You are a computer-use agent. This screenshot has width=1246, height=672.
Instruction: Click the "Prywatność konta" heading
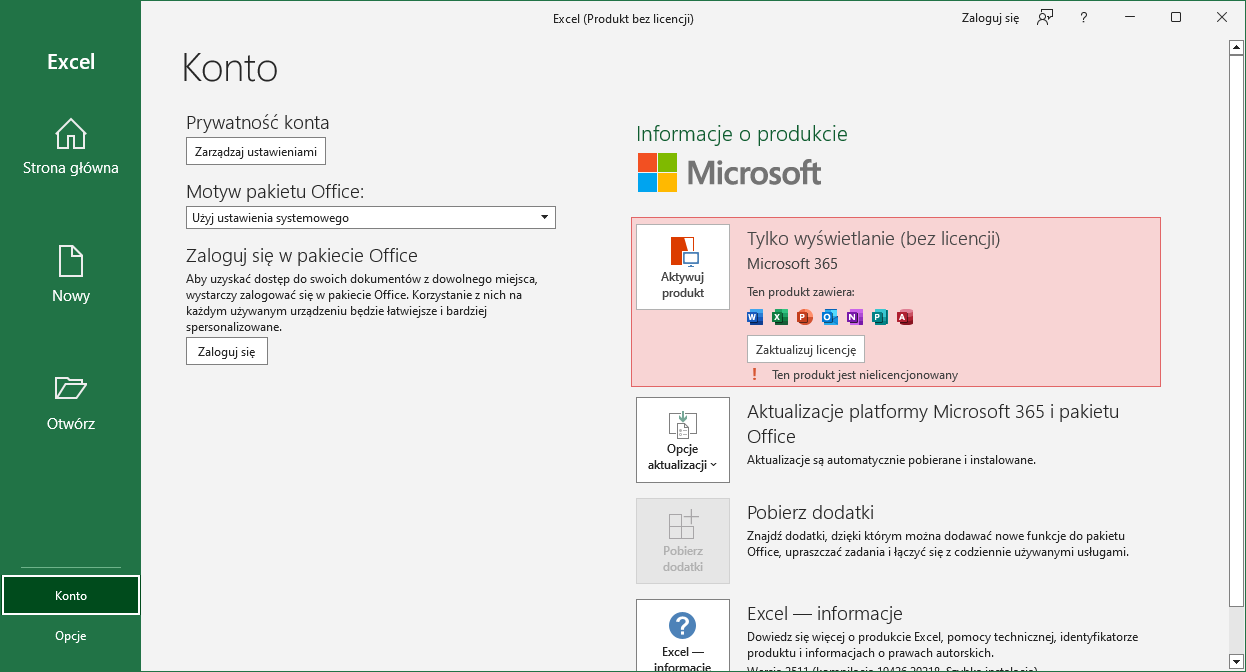(x=258, y=123)
